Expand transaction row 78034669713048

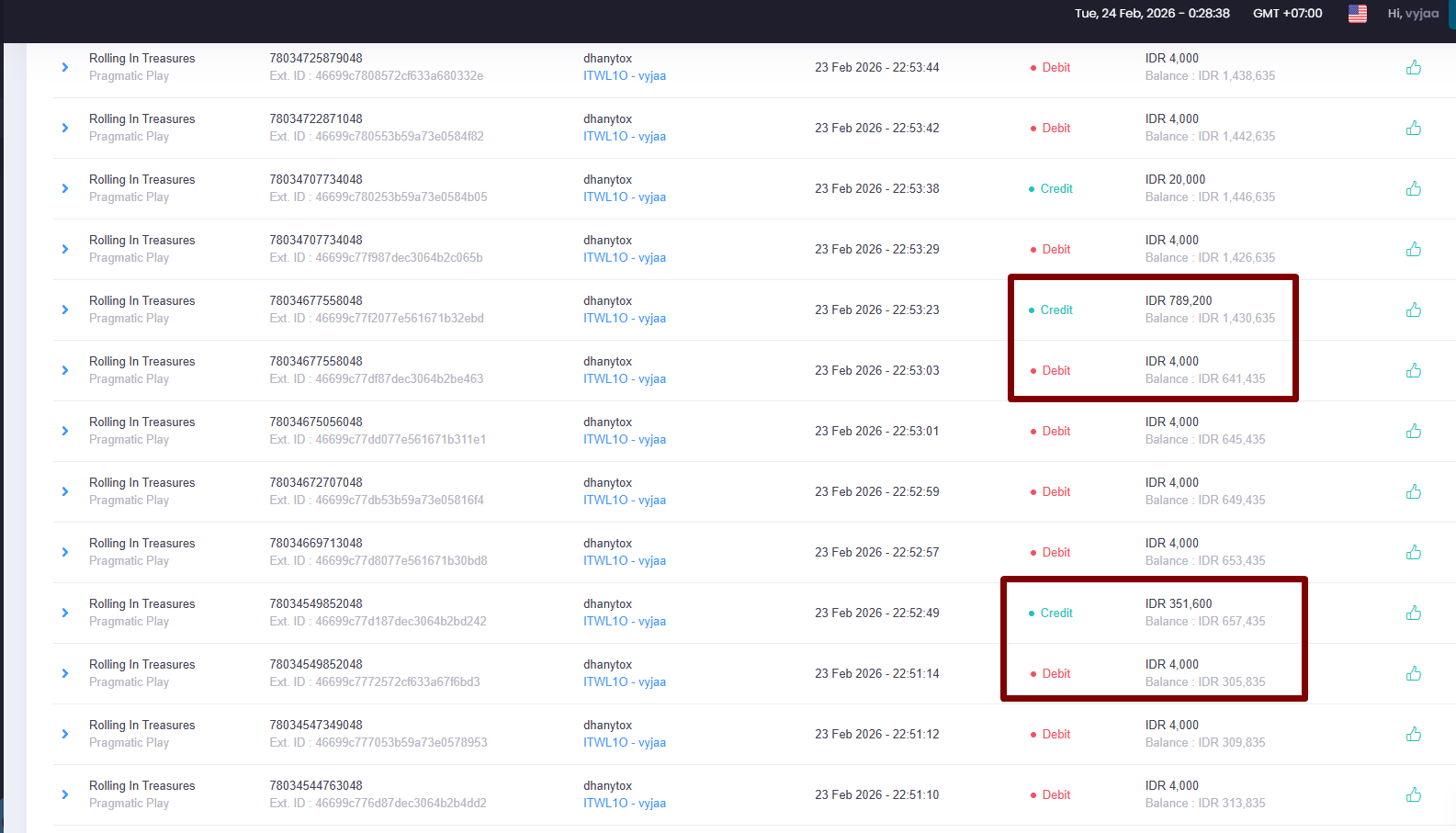coord(65,552)
